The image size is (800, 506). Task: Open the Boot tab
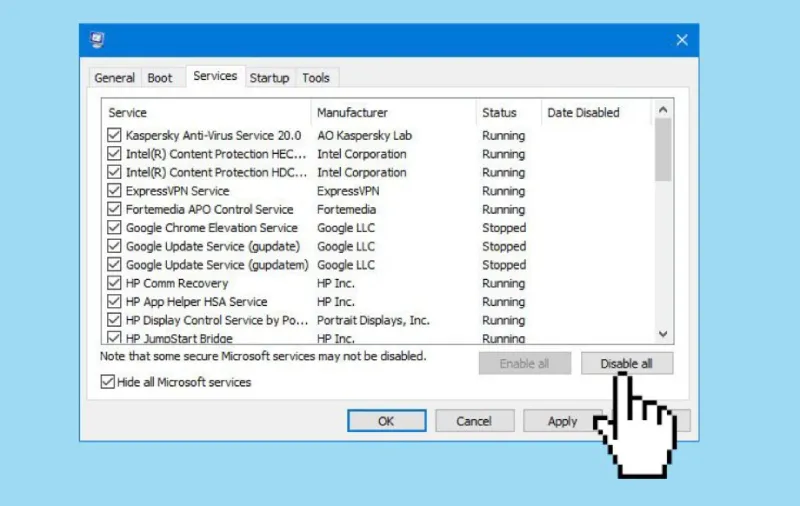tap(160, 78)
